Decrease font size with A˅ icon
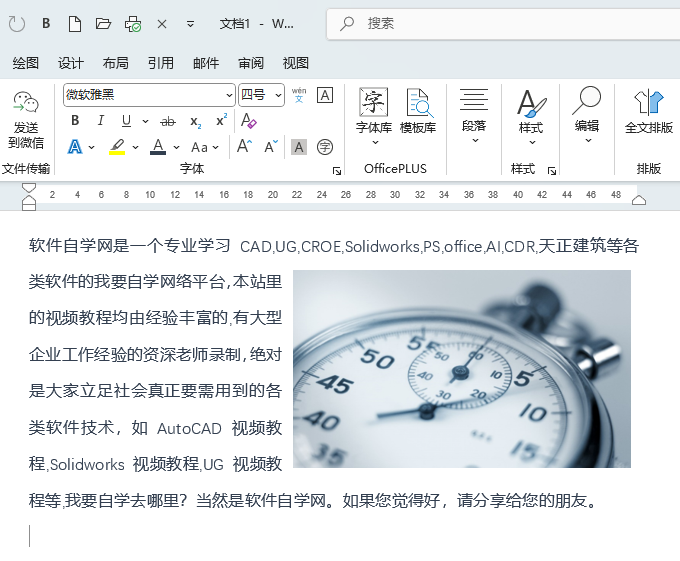Screen dimensions: 680x561 point(271,147)
